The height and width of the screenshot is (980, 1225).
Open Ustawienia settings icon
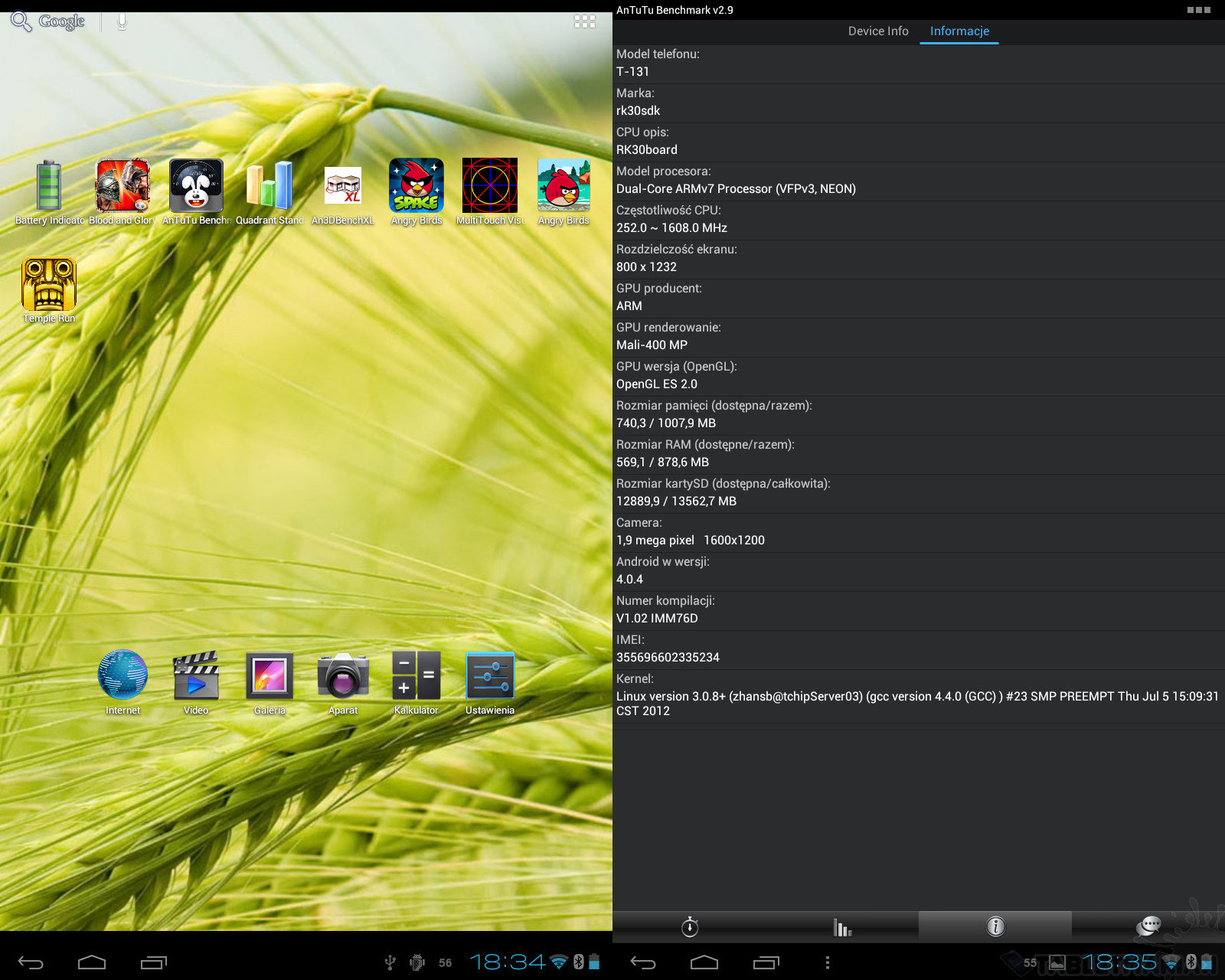point(490,676)
